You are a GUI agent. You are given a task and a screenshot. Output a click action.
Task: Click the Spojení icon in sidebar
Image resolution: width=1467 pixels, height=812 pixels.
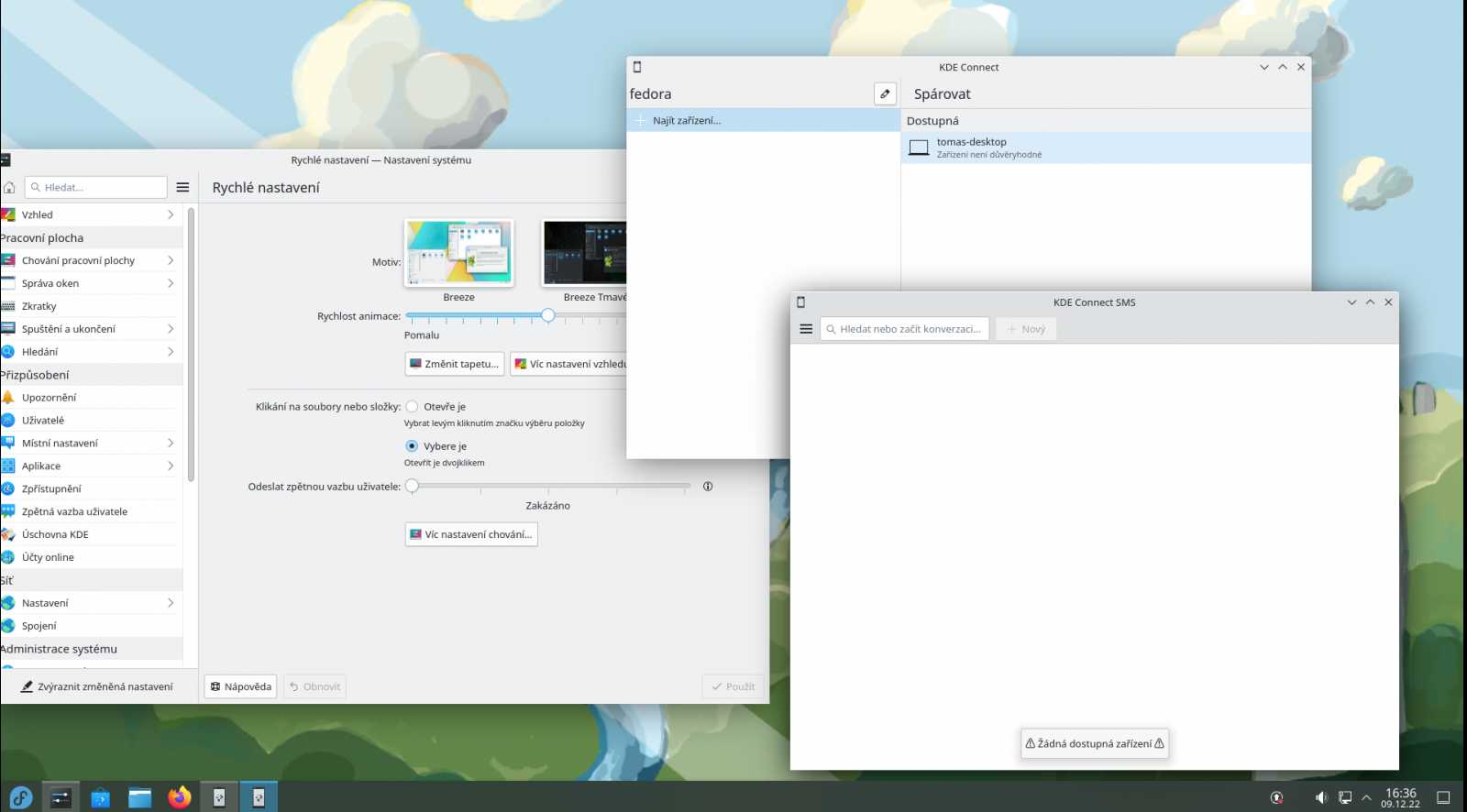pyautogui.click(x=8, y=626)
